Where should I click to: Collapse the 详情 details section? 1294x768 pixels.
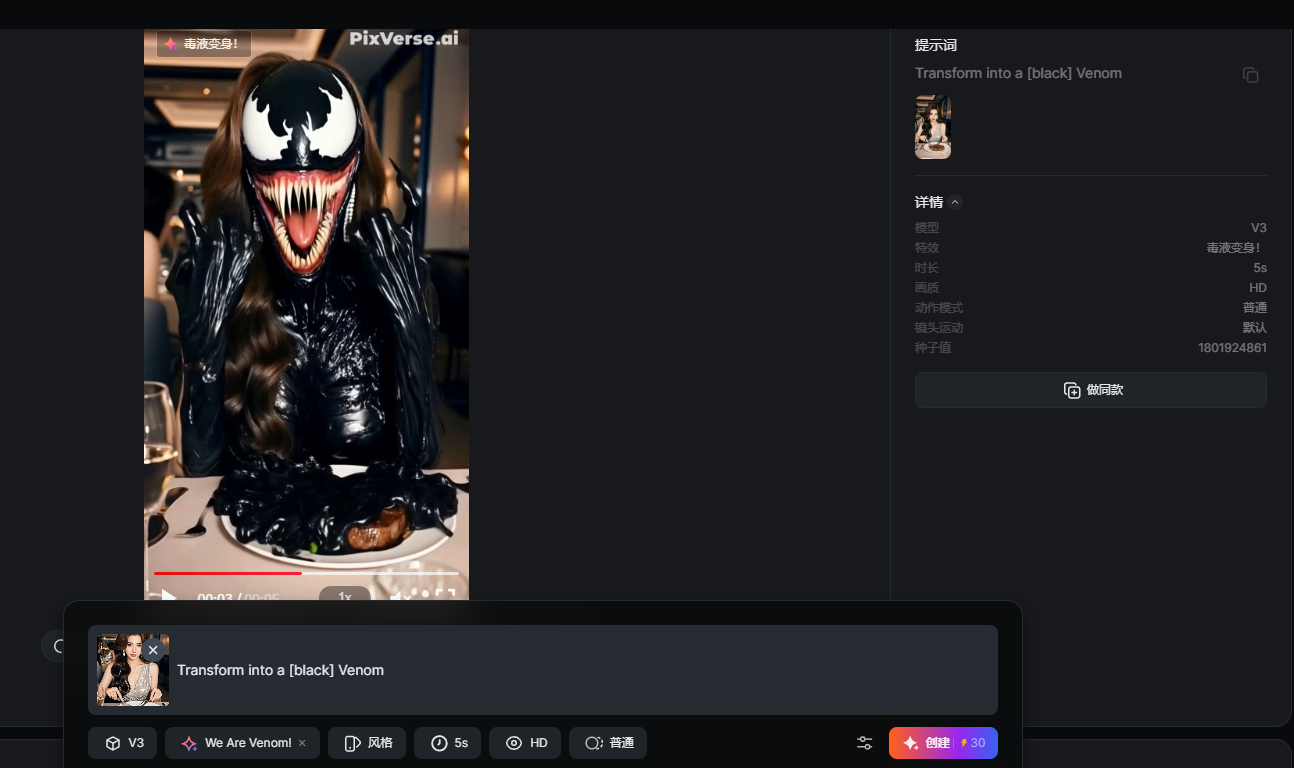pyautogui.click(x=955, y=202)
